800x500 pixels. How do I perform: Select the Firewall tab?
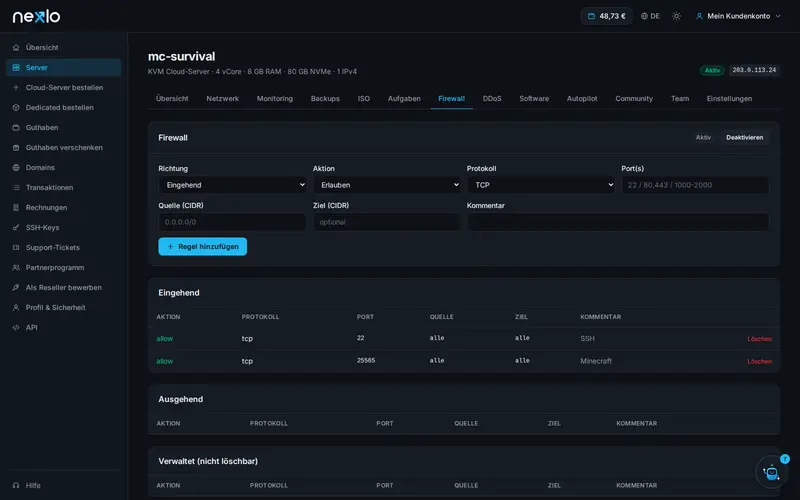click(x=452, y=98)
